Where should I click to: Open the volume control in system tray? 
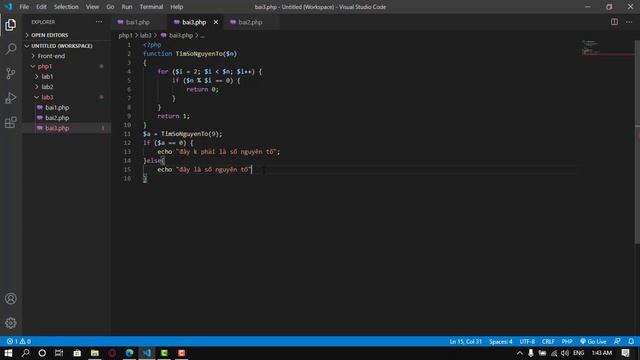click(565, 353)
